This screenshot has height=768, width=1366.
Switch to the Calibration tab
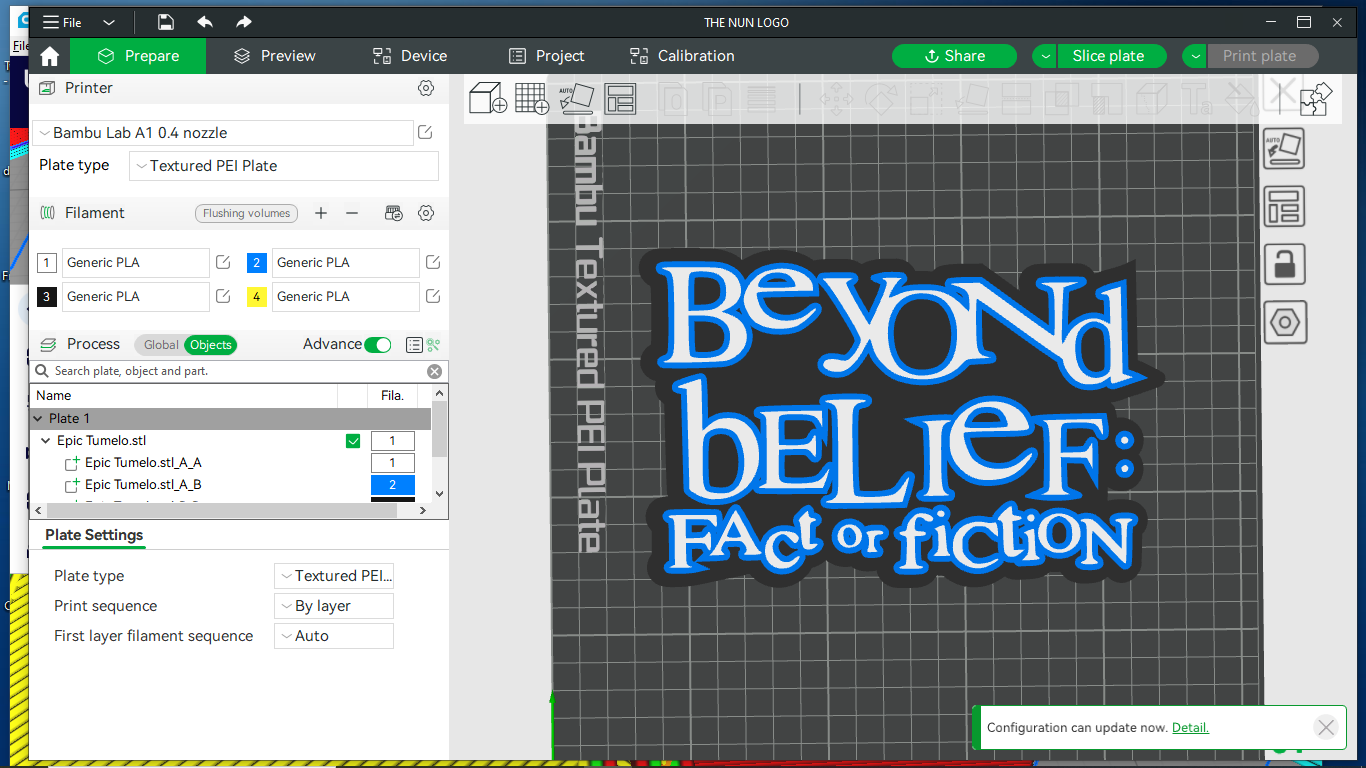[681, 56]
